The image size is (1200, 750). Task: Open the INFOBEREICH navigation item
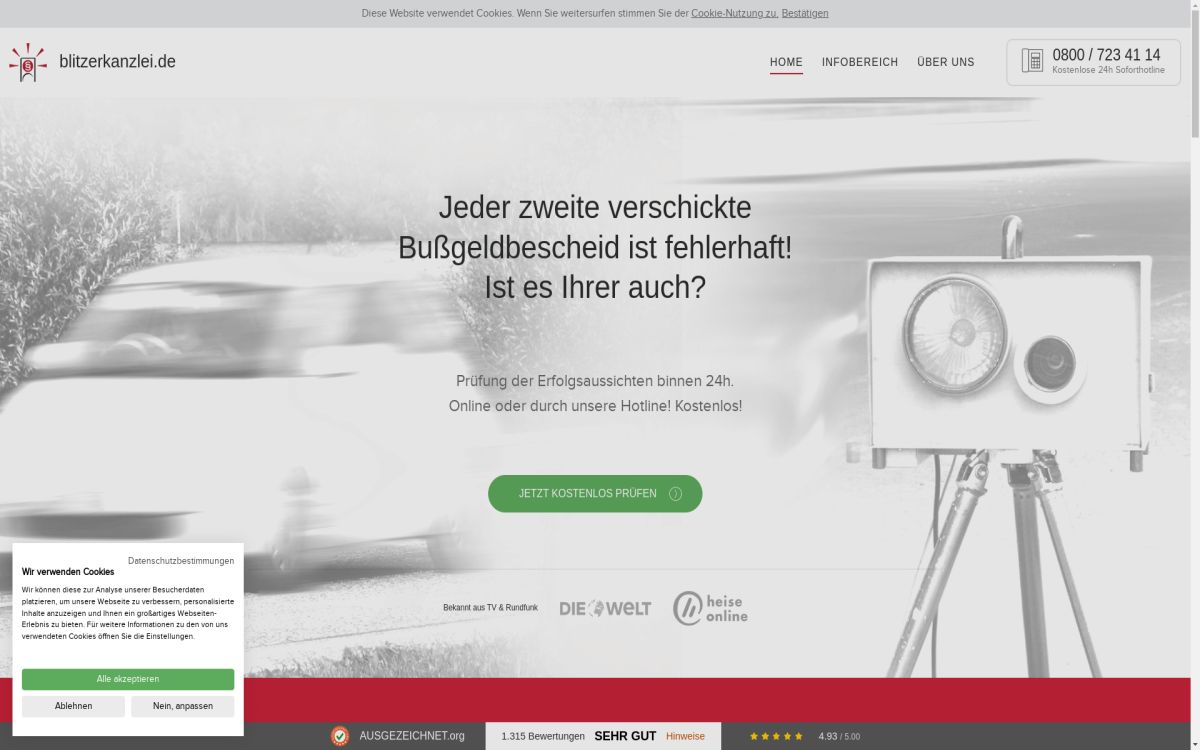click(860, 61)
